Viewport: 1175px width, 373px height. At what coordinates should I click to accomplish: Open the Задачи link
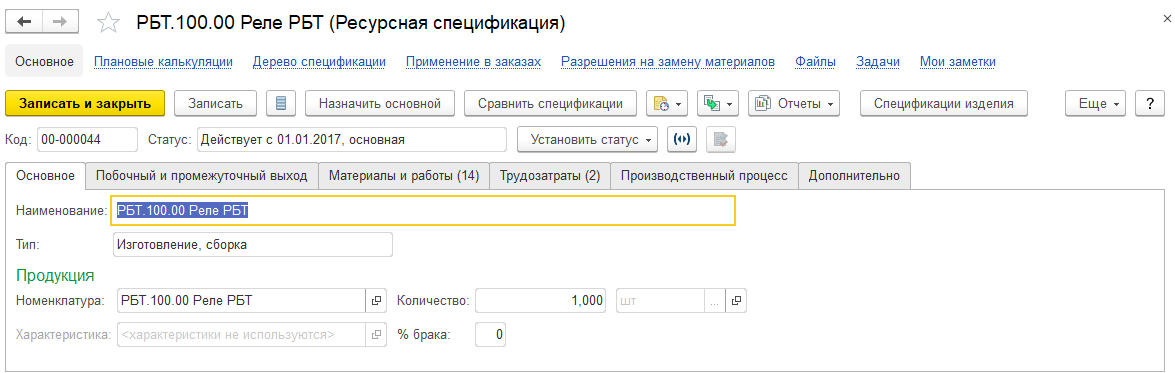click(878, 61)
